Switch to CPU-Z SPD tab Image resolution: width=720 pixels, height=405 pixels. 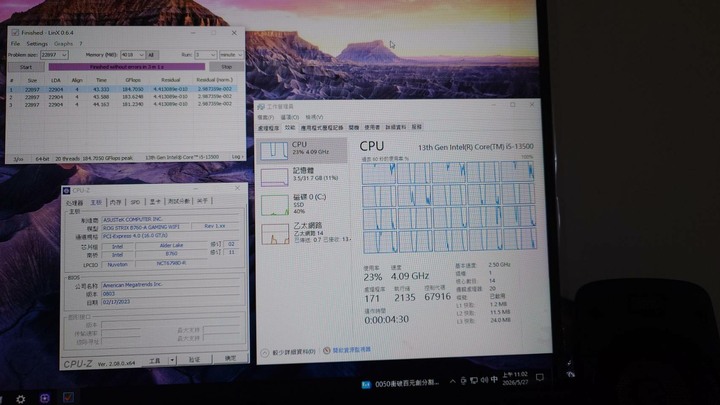(135, 202)
